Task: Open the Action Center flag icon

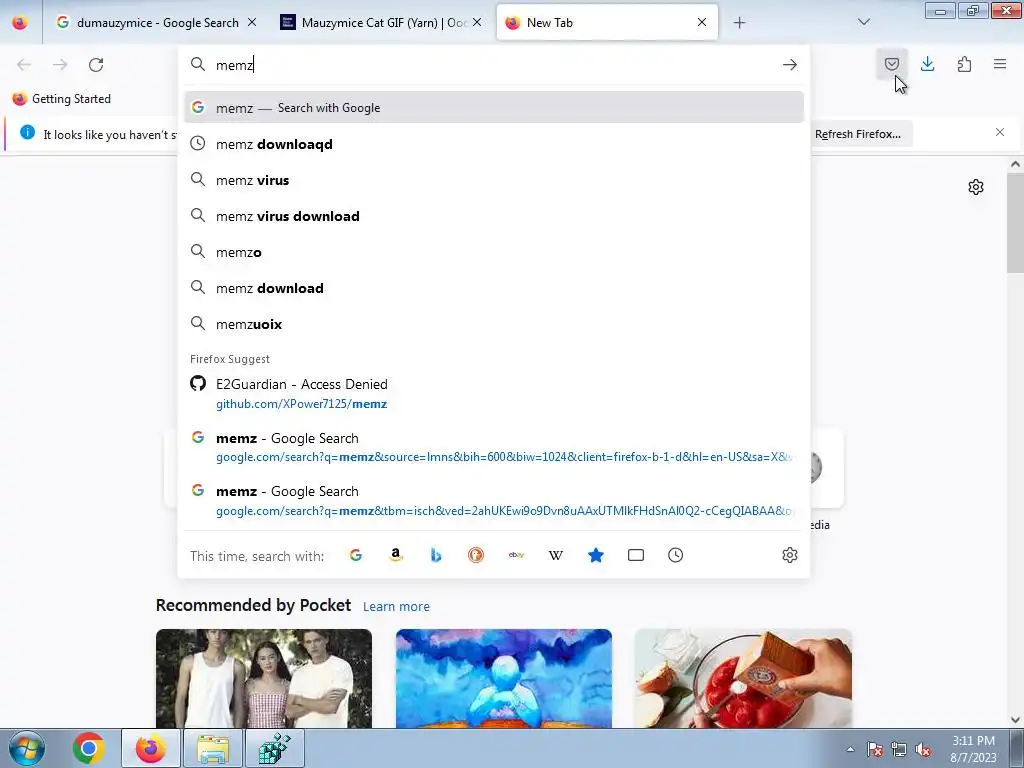Action: pos(875,749)
